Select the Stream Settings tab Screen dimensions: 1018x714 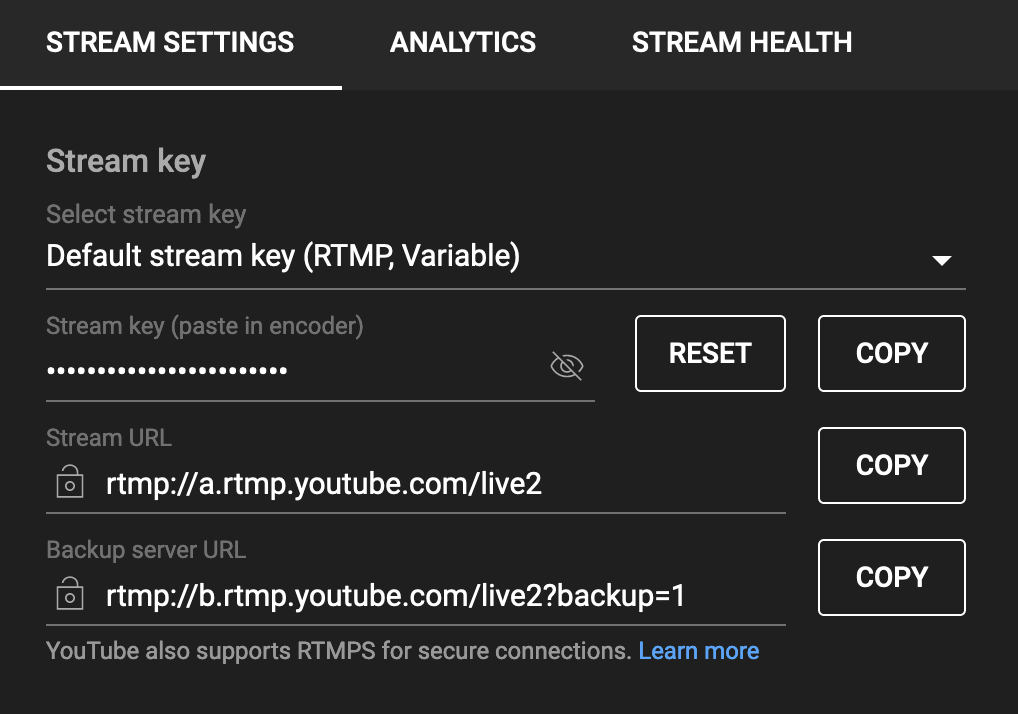[x=170, y=43]
